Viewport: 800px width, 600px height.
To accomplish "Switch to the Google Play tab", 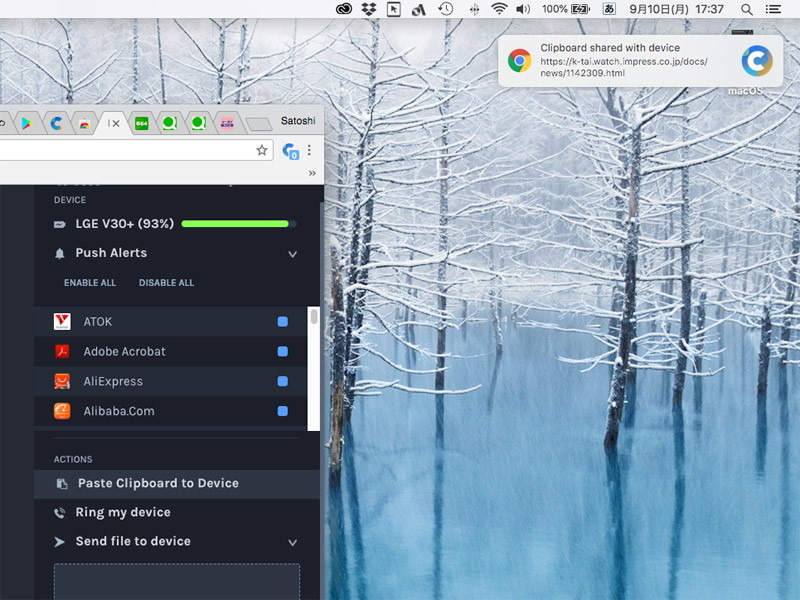I will pyautogui.click(x=27, y=123).
